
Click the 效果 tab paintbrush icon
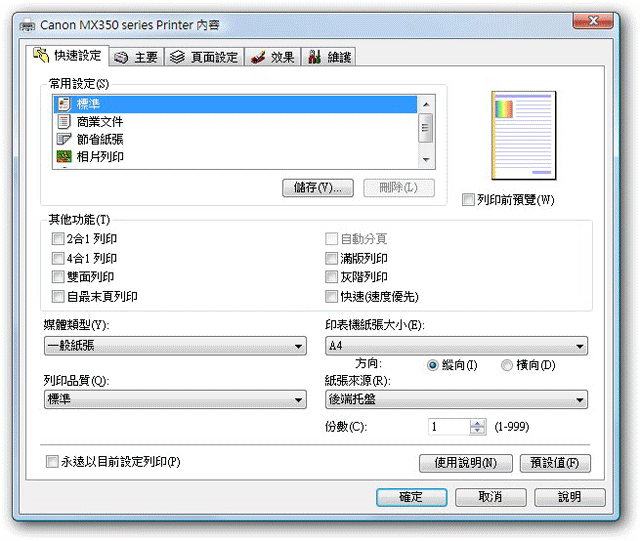pos(258,57)
